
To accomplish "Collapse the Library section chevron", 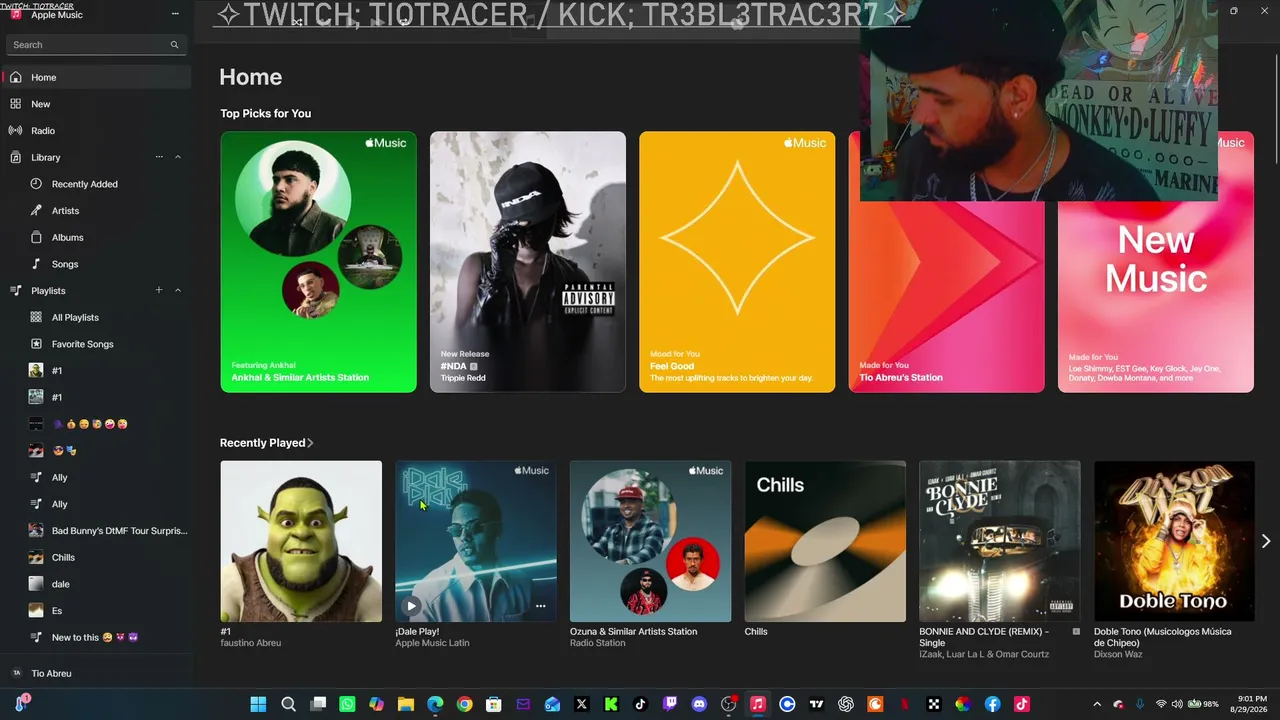I will pyautogui.click(x=178, y=157).
